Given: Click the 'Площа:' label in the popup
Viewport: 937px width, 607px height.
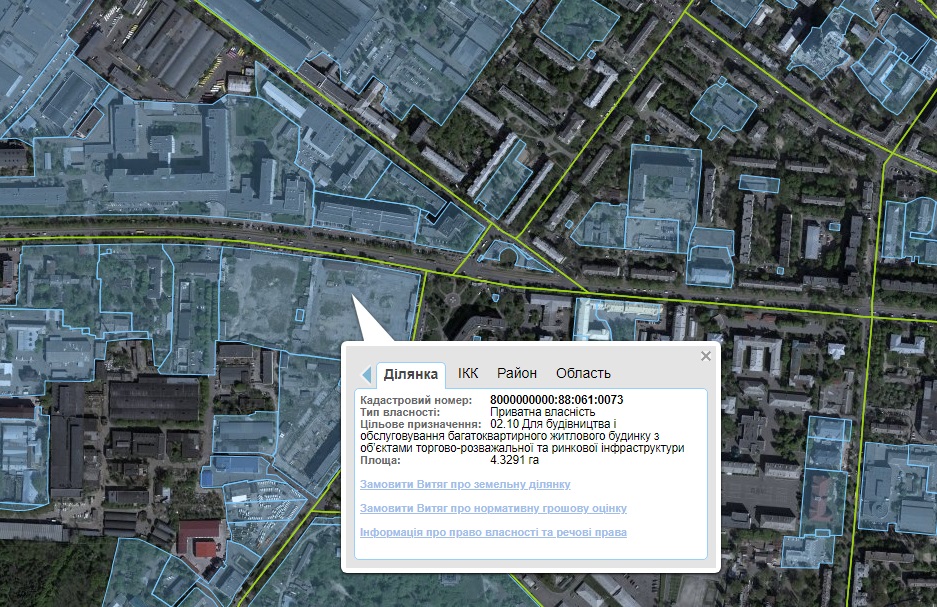Looking at the screenshot, I should (x=381, y=461).
